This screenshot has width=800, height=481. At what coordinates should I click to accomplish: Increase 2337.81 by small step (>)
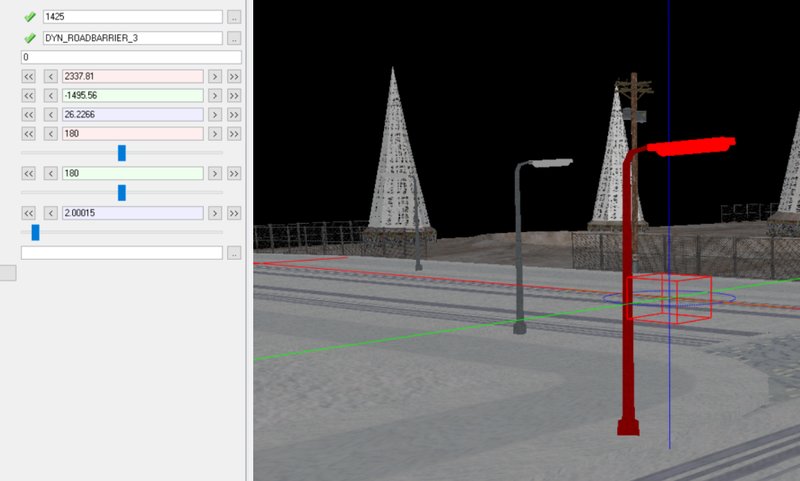pyautogui.click(x=215, y=77)
